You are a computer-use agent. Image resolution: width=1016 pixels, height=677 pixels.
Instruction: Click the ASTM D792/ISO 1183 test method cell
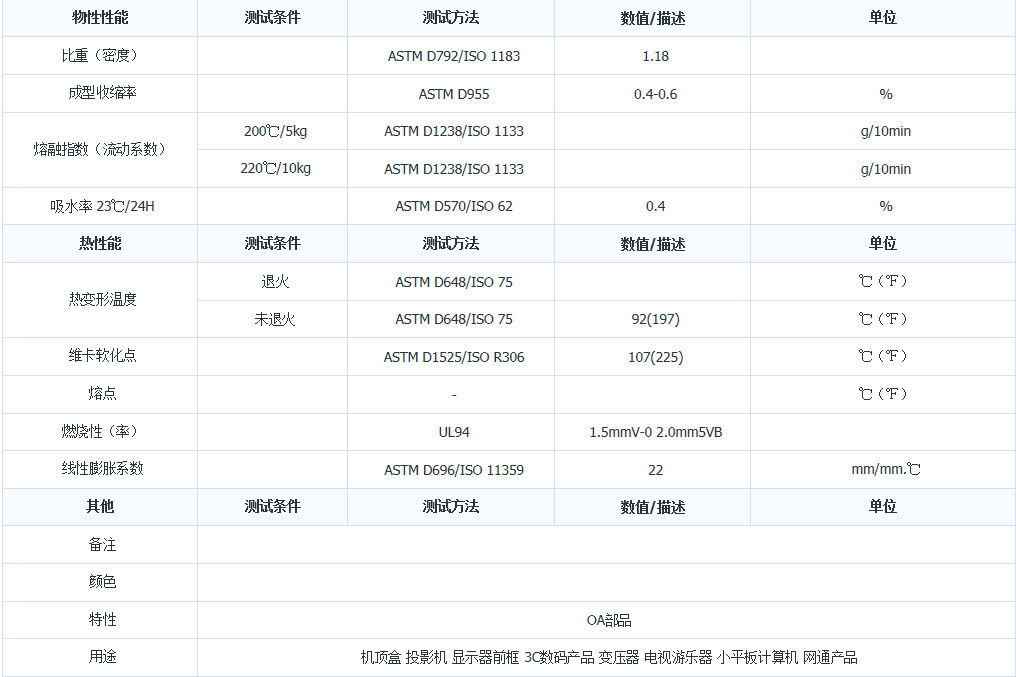[x=454, y=56]
